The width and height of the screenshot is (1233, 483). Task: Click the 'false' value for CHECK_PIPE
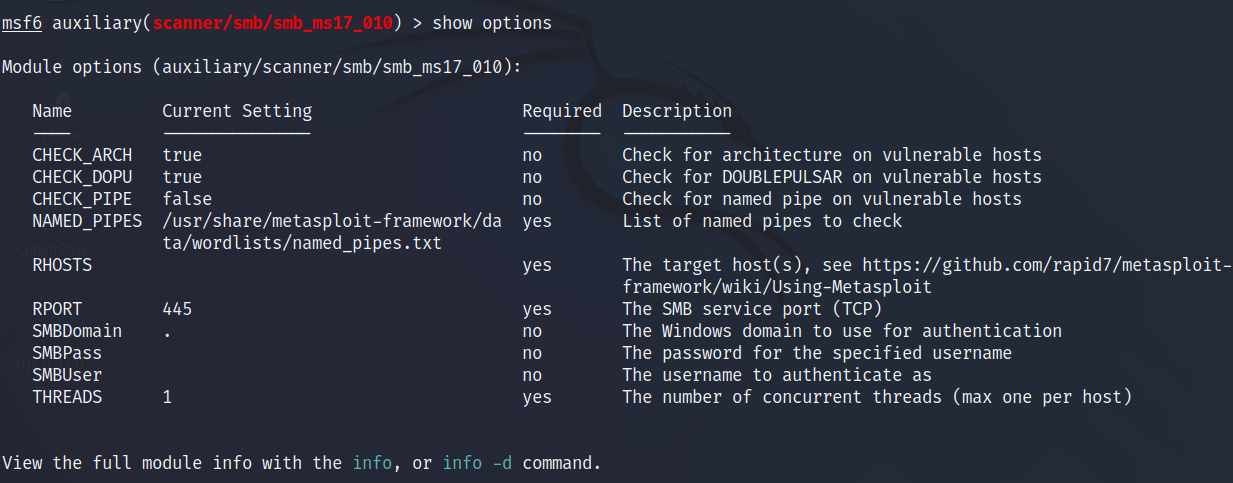click(187, 199)
